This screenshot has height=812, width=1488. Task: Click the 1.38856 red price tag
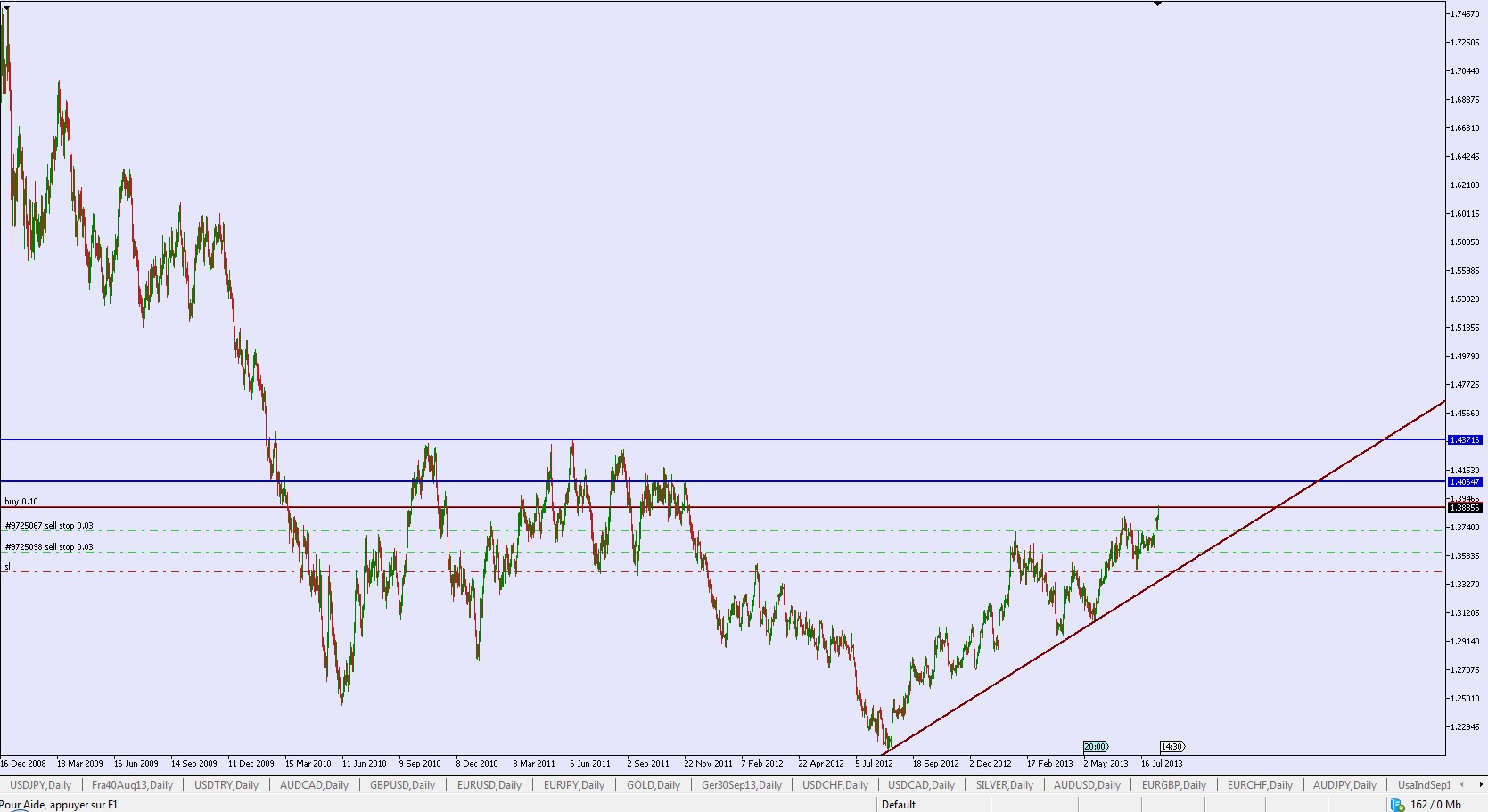[1465, 508]
